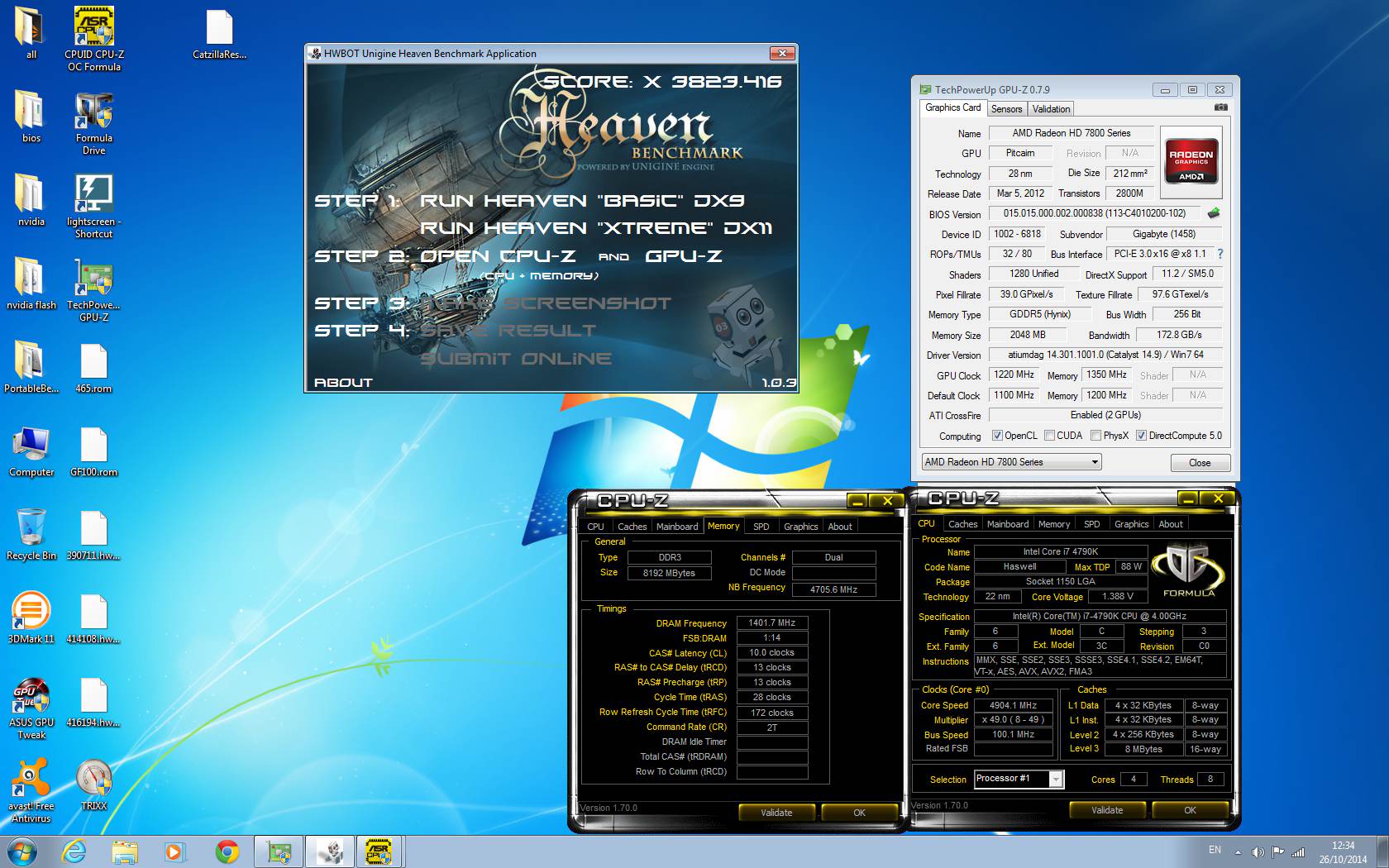Click the GPU-Z BIOS save chip icon

point(1213,213)
